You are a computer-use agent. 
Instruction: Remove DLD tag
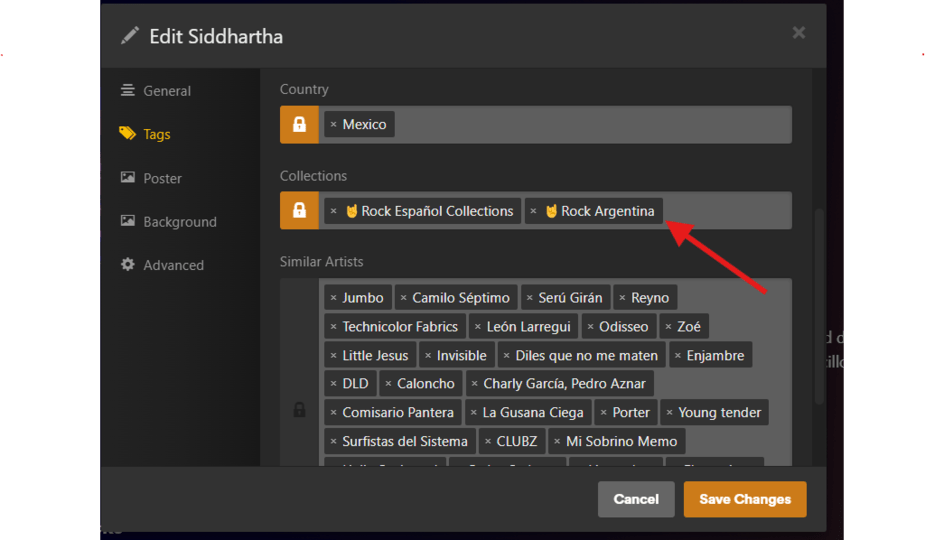coord(333,384)
